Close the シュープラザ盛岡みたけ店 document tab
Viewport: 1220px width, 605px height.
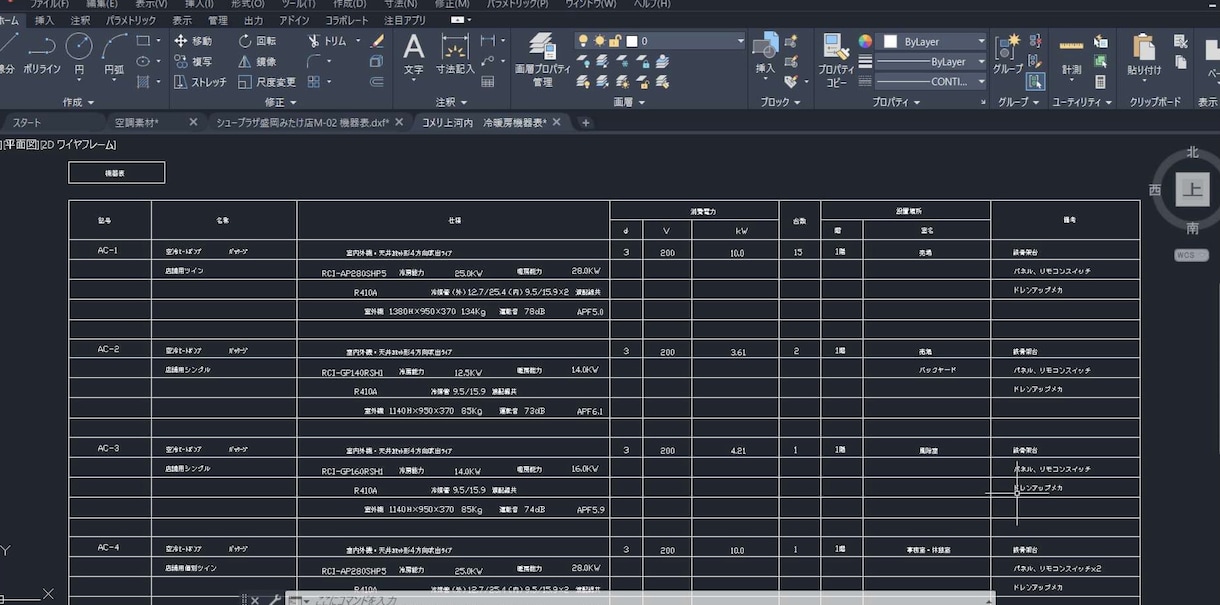[x=399, y=122]
